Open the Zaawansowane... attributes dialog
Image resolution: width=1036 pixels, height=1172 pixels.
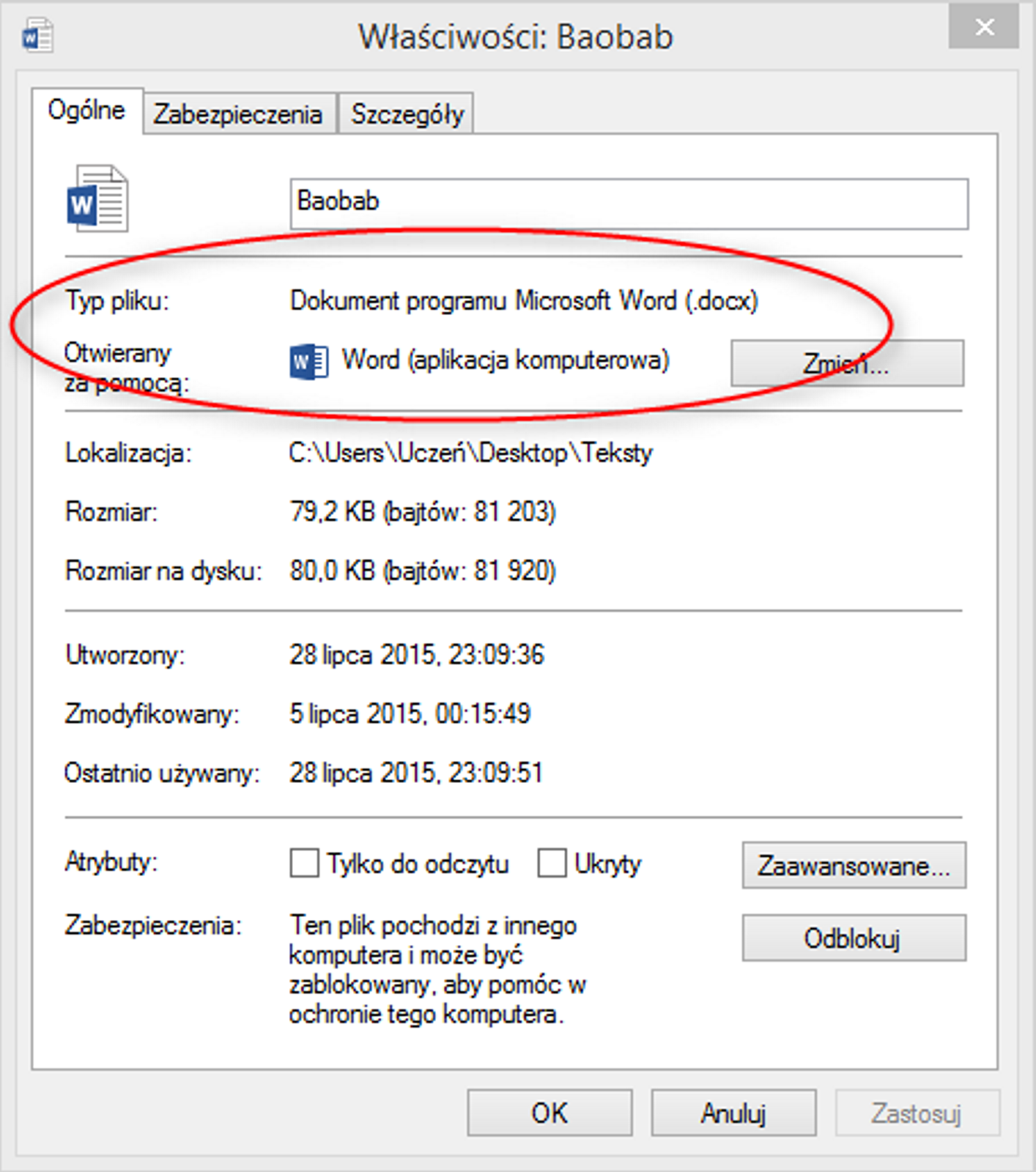[854, 866]
